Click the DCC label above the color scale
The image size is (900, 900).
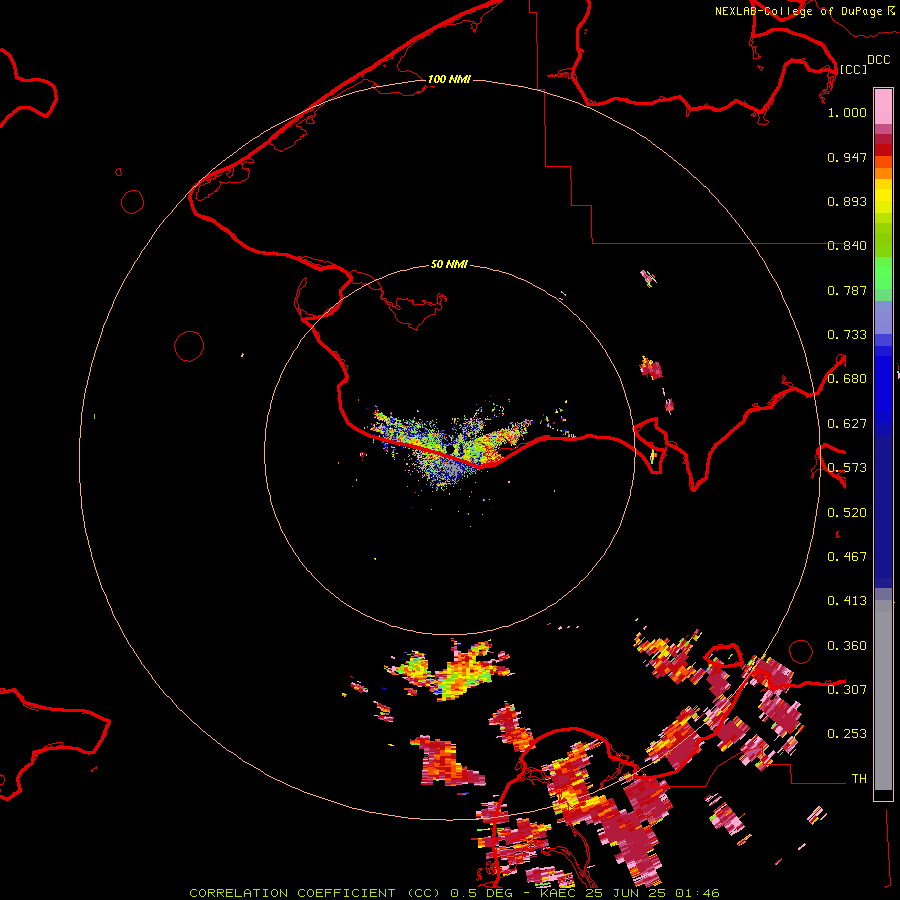(x=879, y=60)
